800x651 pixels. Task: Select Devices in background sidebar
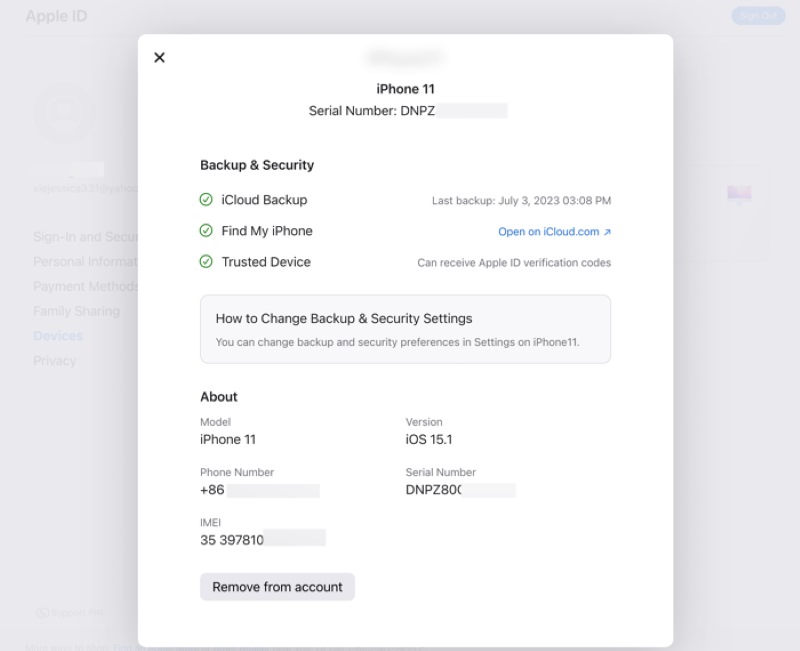58,336
